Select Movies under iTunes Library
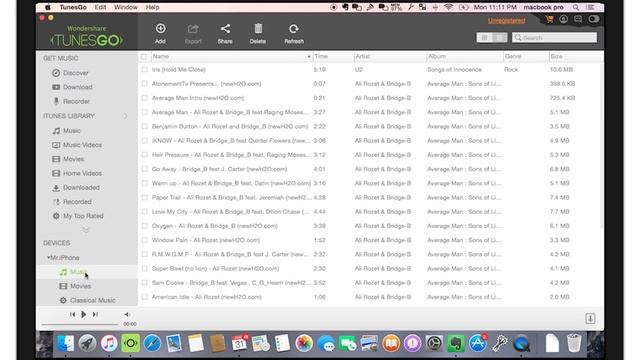640x360 pixels. 68,159
